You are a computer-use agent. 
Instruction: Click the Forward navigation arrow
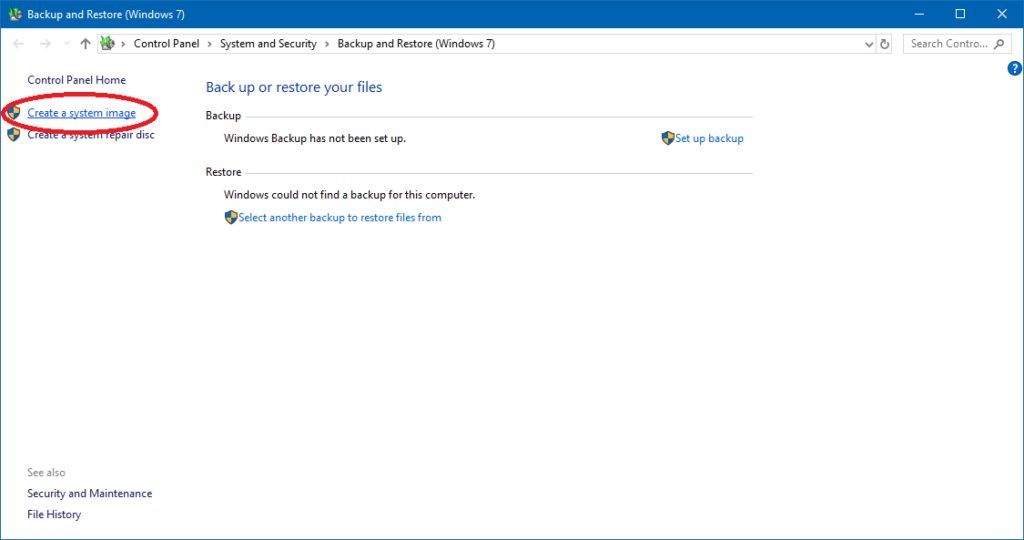[x=44, y=44]
